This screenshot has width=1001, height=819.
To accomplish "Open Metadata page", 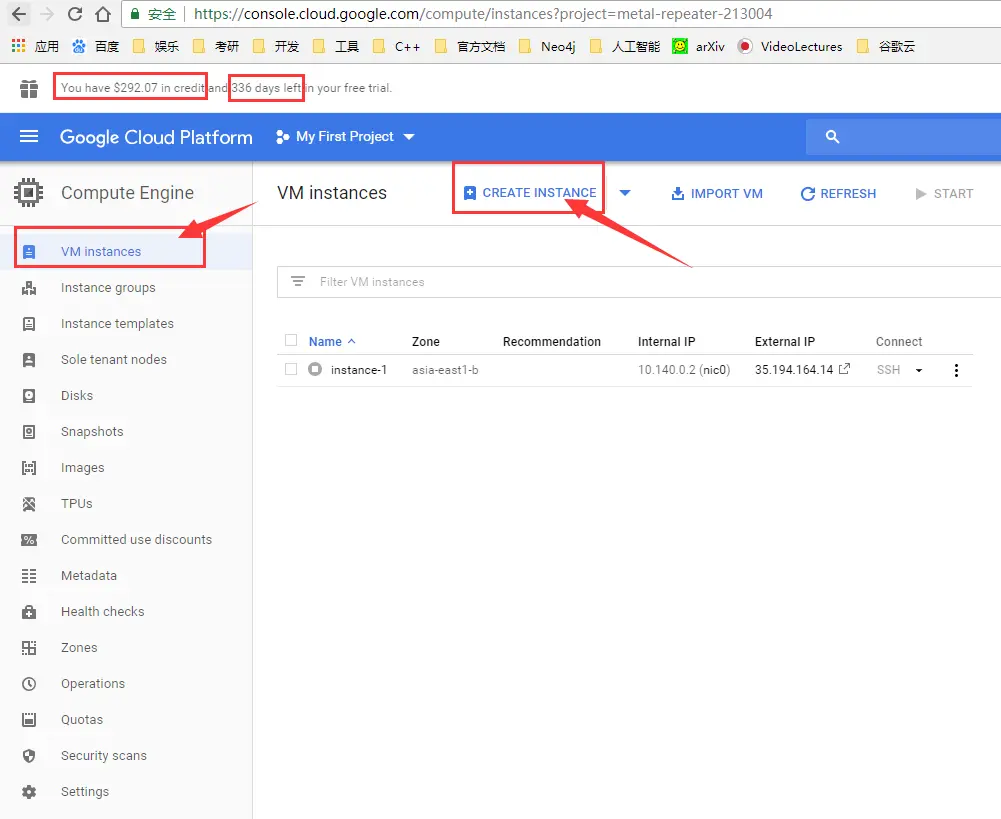I will (89, 576).
